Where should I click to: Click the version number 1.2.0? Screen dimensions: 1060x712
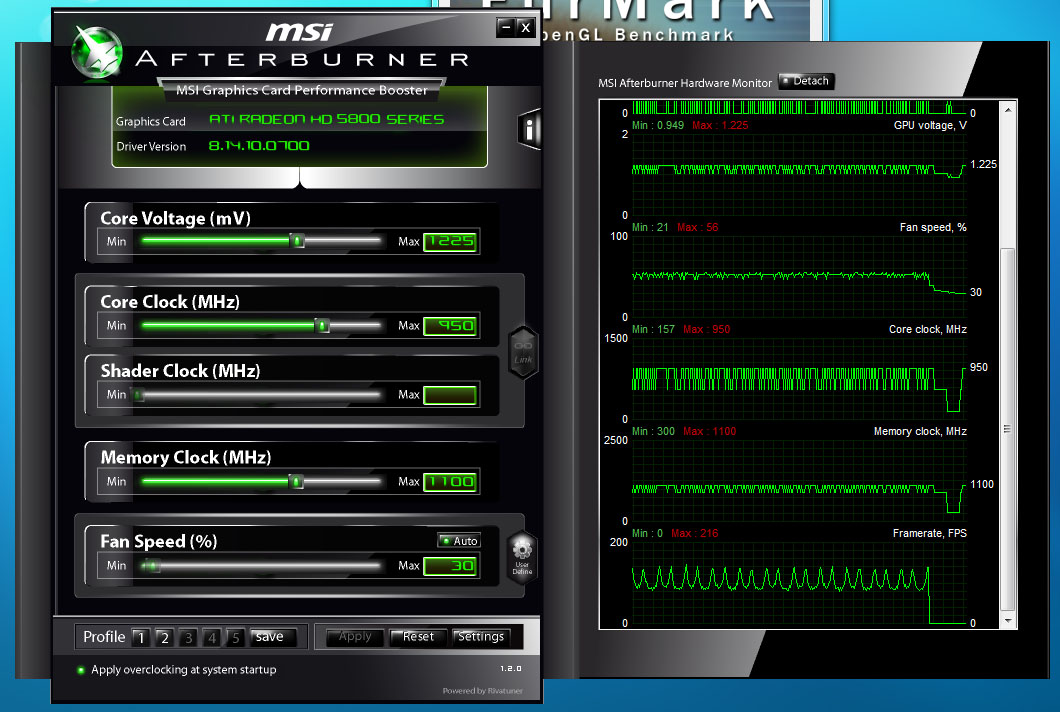511,669
